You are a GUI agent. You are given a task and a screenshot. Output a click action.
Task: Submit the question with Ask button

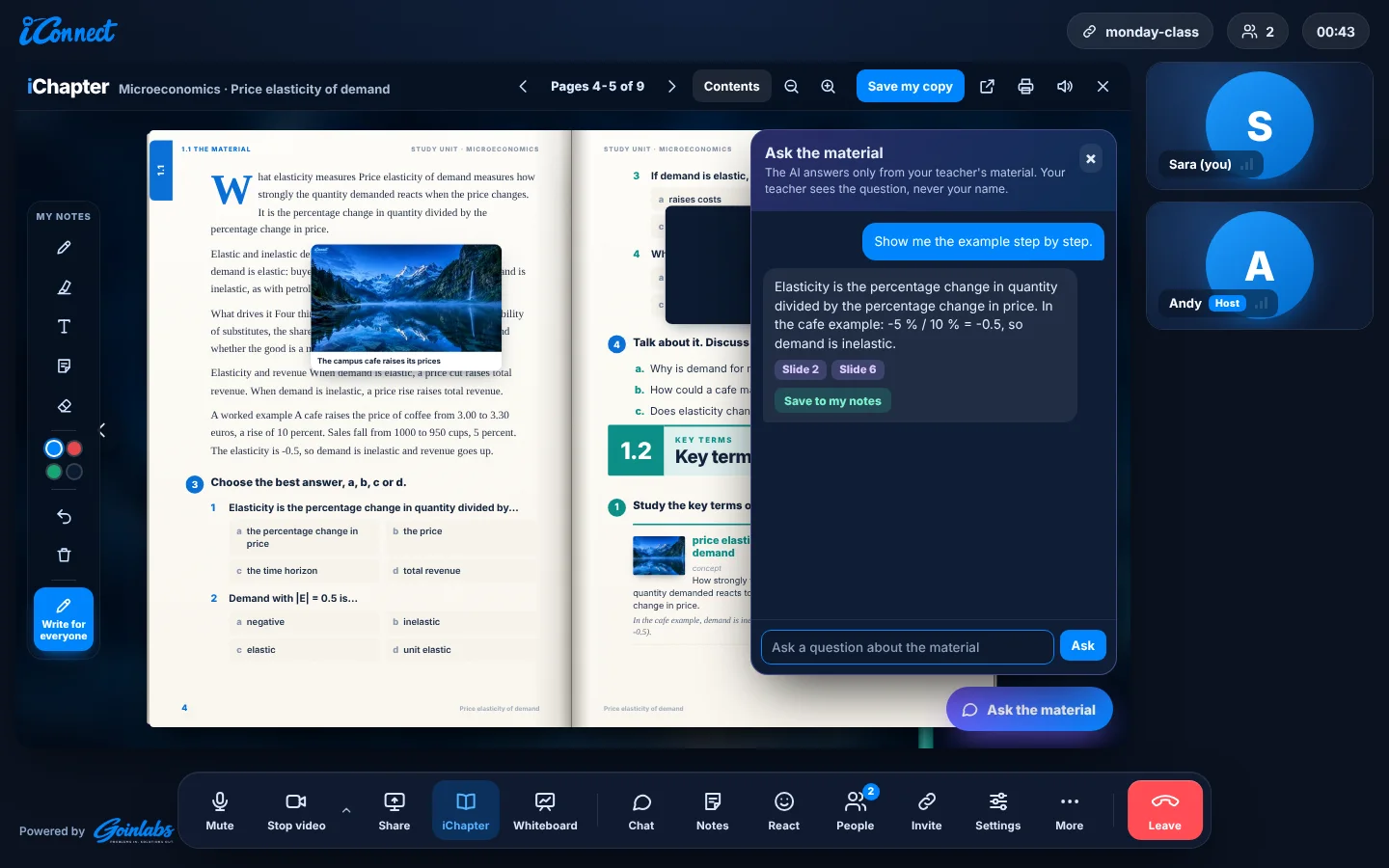[1082, 646]
